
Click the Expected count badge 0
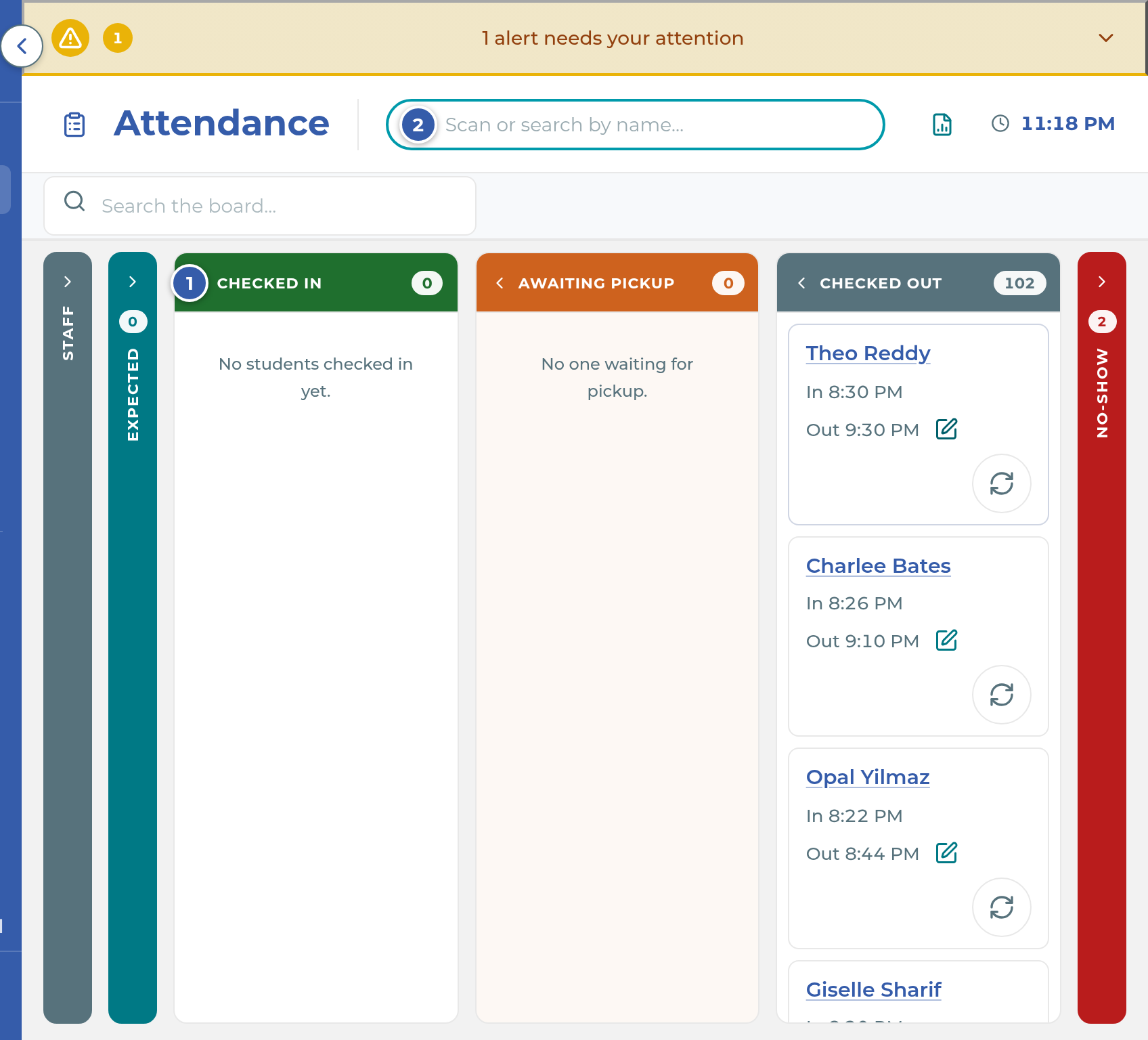tap(133, 322)
